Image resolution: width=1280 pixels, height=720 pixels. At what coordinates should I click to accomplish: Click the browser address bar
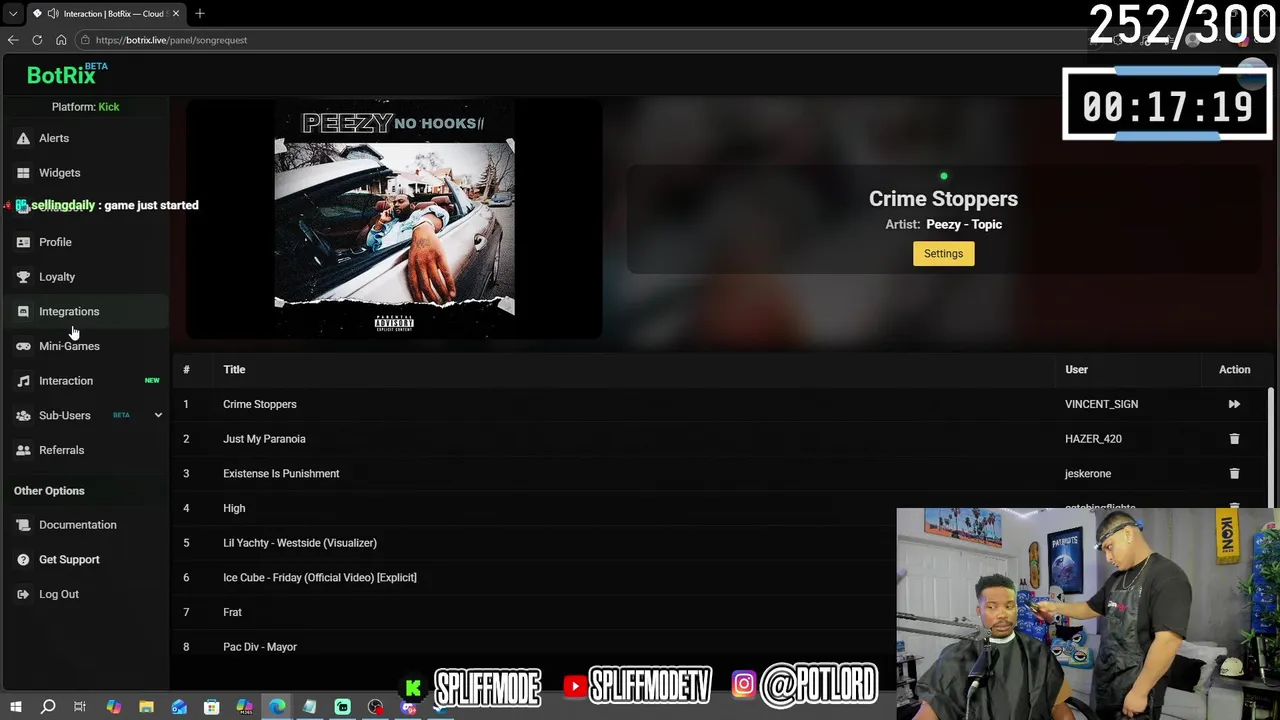[x=580, y=40]
